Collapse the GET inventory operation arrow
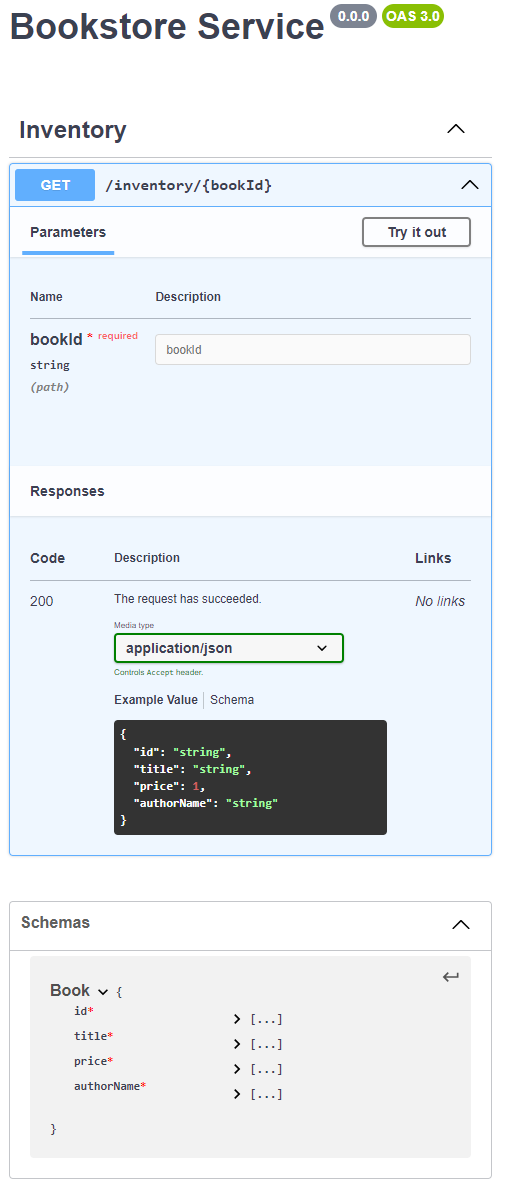 click(x=469, y=185)
